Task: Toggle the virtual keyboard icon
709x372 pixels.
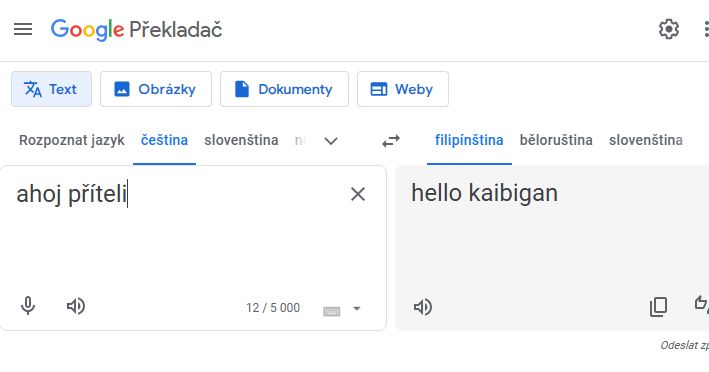Action: [x=331, y=311]
